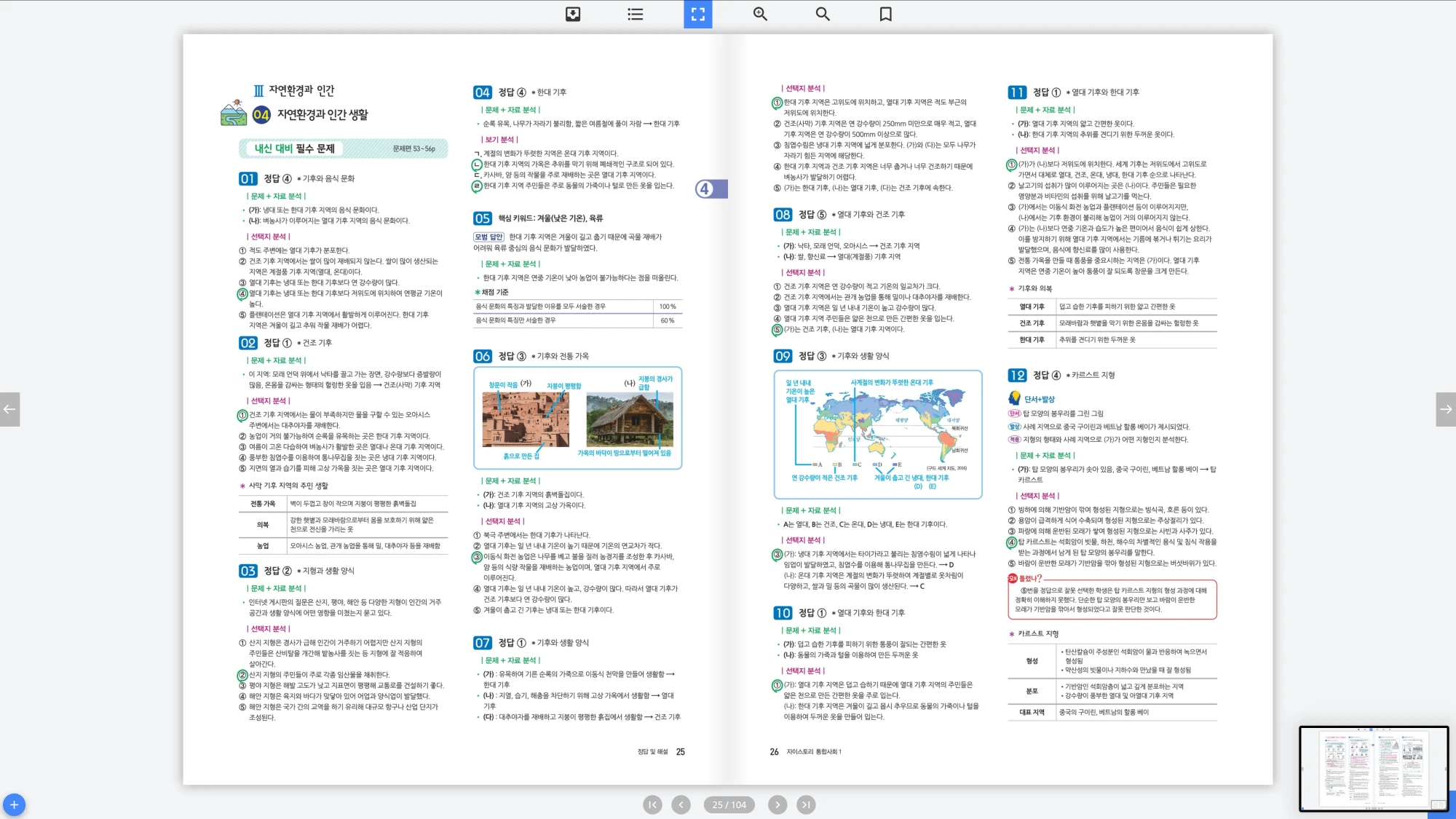Viewport: 1456px width, 819px height.
Task: Go to the previous page button
Action: (x=681, y=804)
